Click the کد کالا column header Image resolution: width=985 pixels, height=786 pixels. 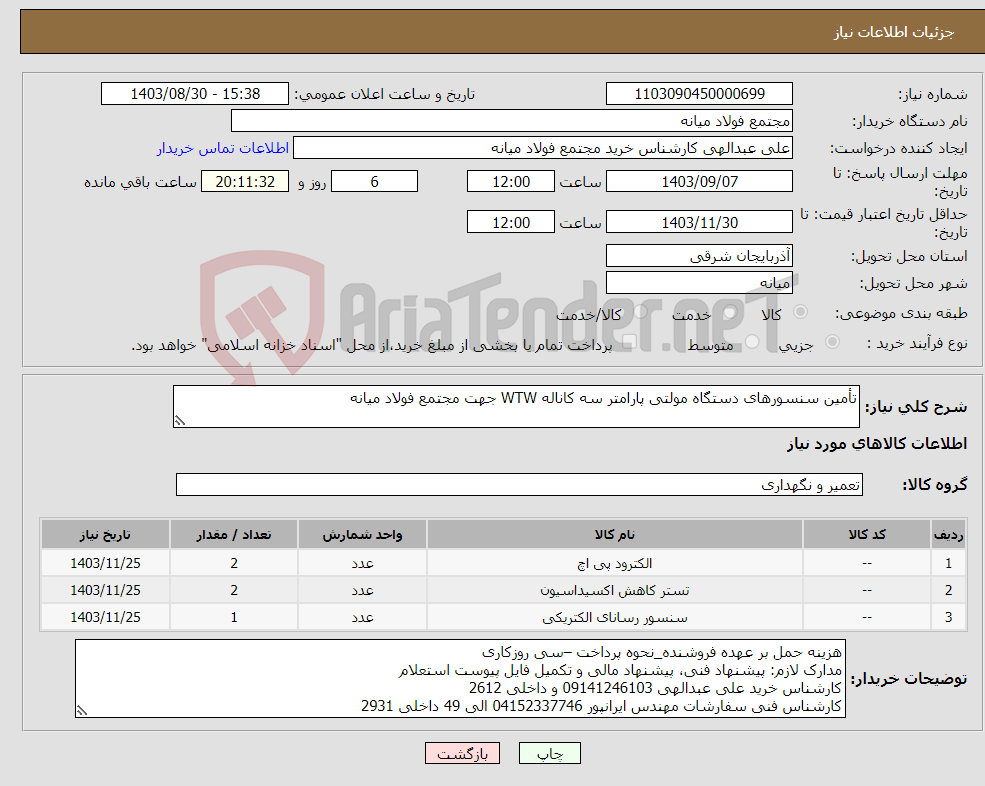(x=867, y=534)
